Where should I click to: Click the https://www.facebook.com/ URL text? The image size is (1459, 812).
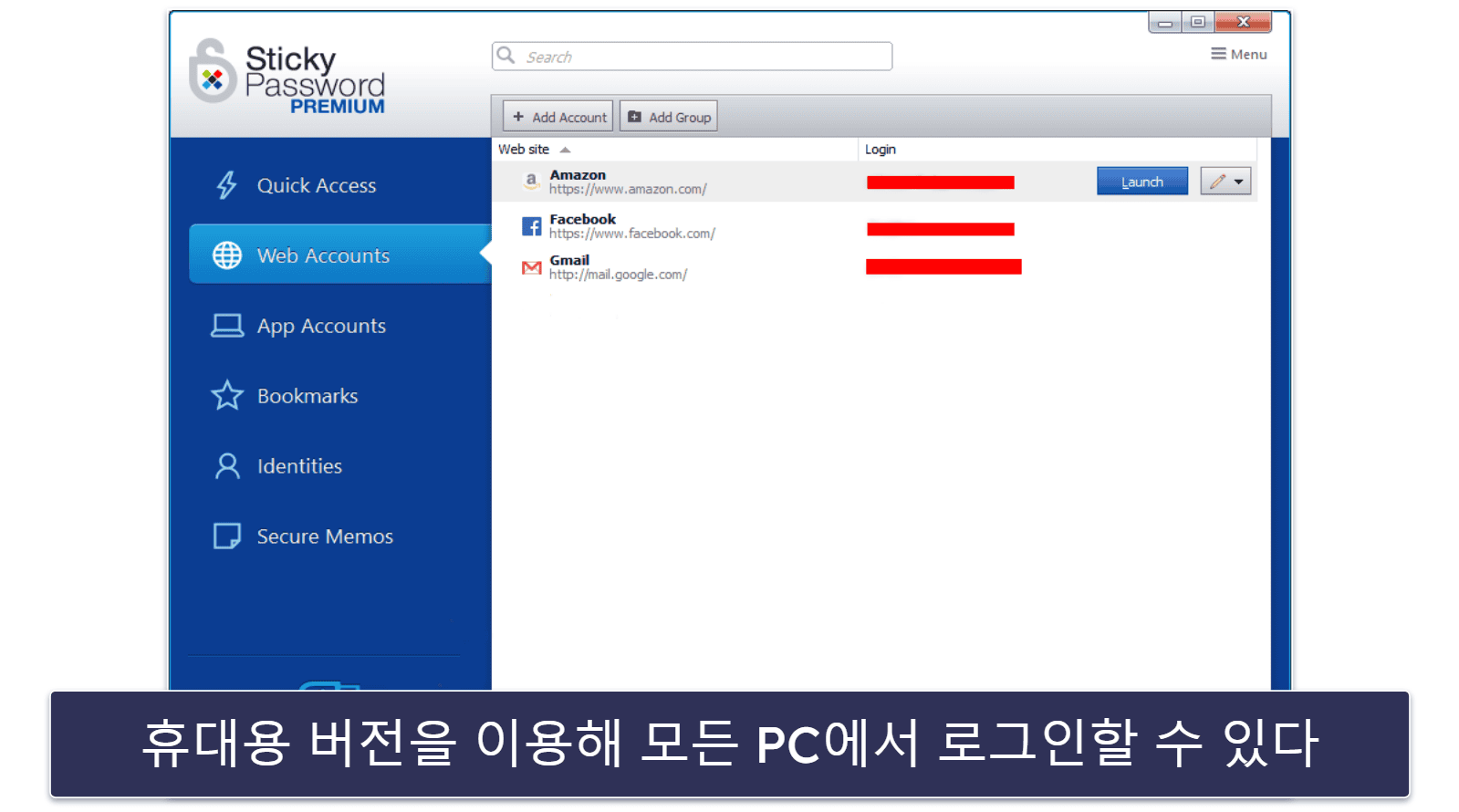pos(631,234)
